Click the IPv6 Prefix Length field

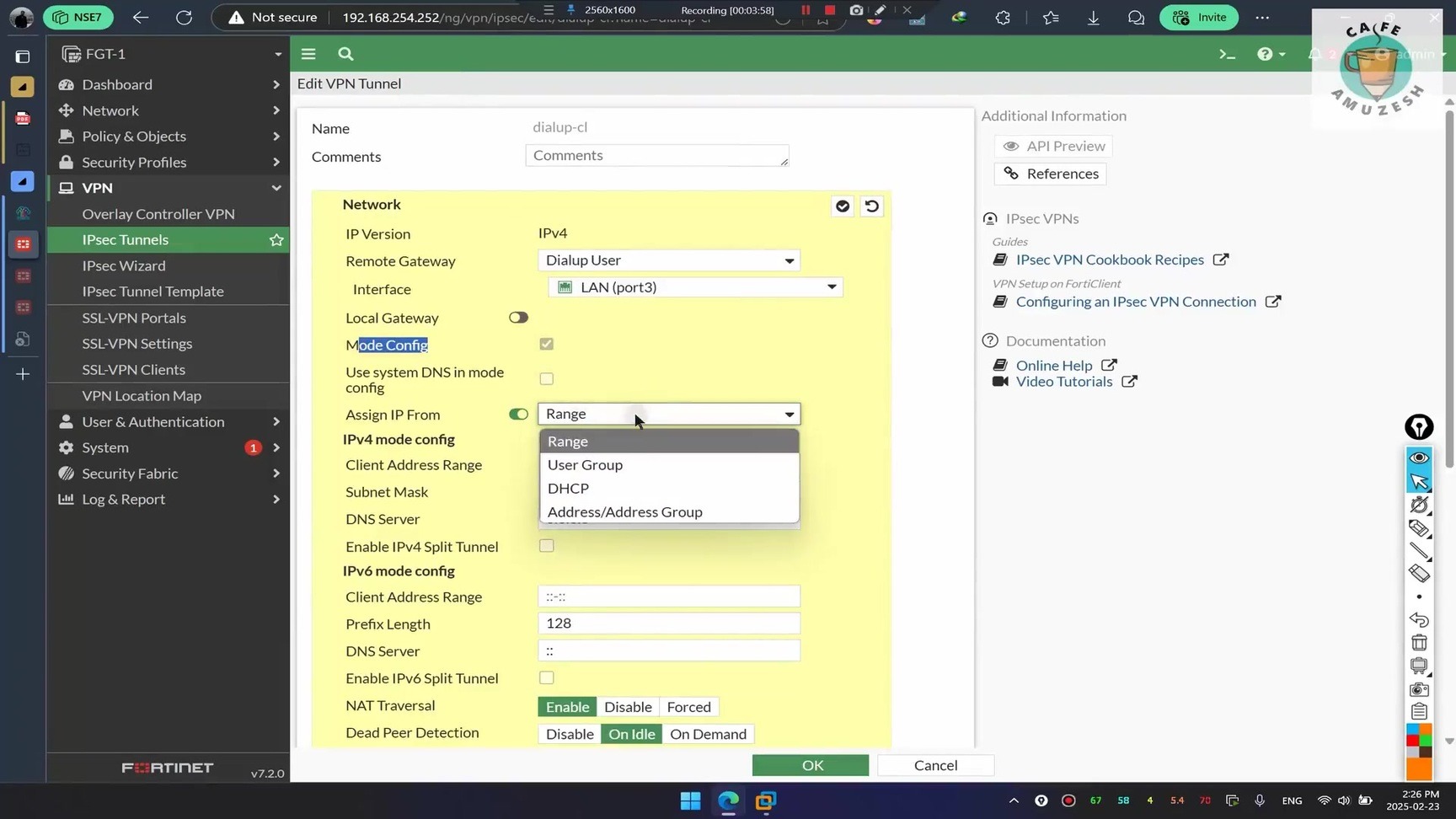(x=669, y=624)
